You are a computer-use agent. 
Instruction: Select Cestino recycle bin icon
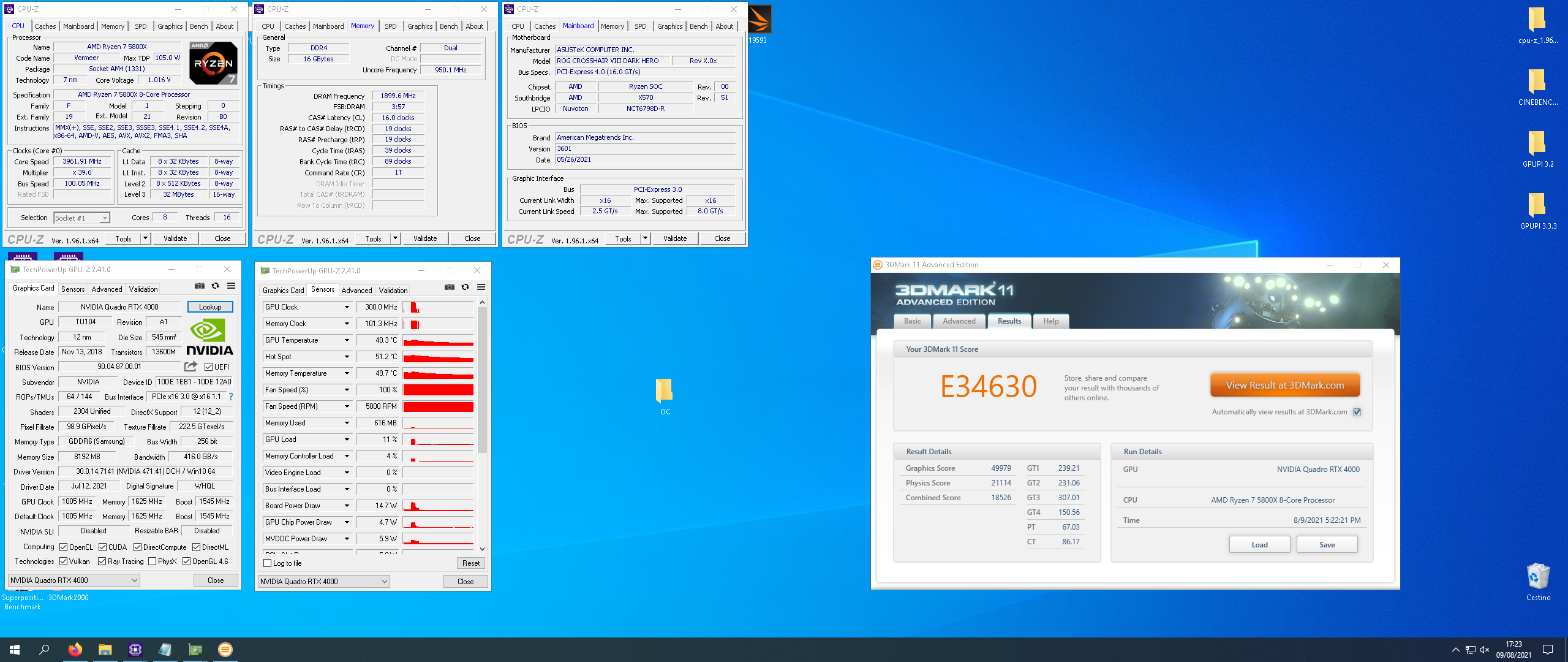click(x=1538, y=582)
